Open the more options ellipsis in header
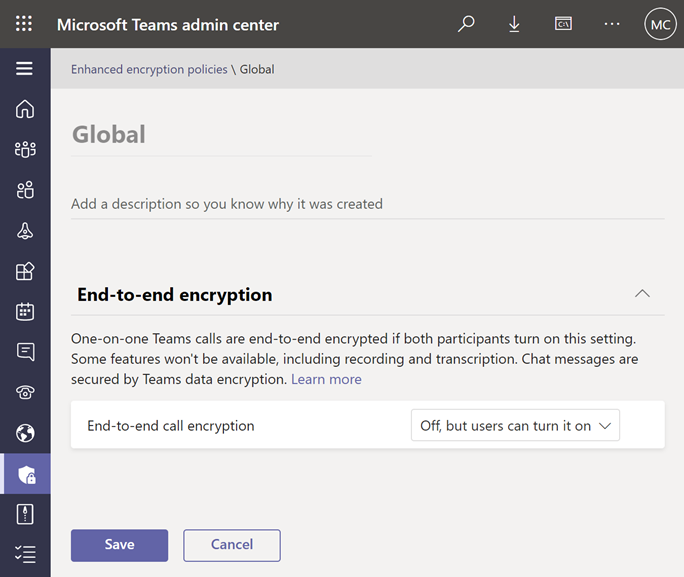The height and width of the screenshot is (577, 684). pyautogui.click(x=612, y=24)
